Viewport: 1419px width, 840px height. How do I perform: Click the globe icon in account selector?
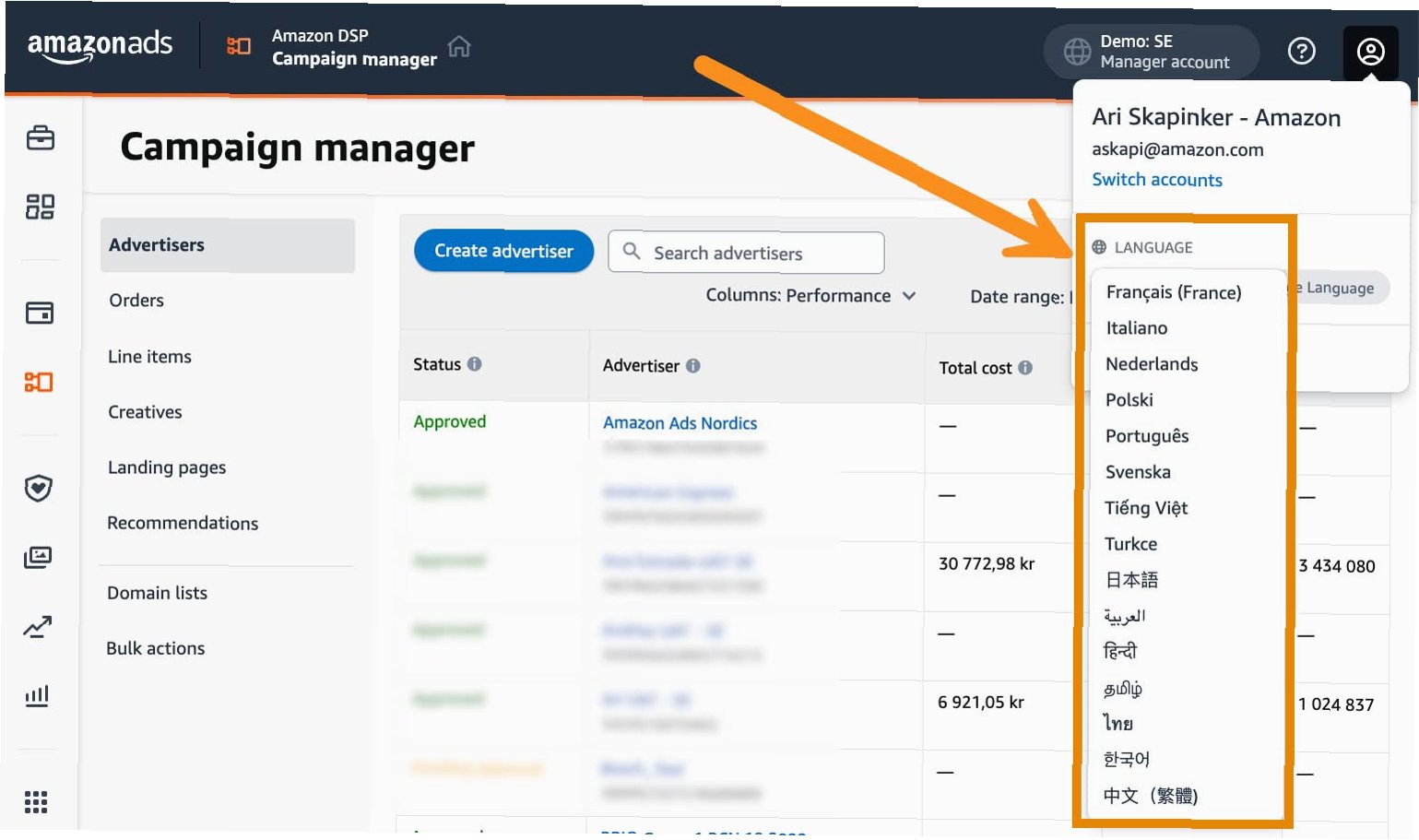coord(1077,52)
